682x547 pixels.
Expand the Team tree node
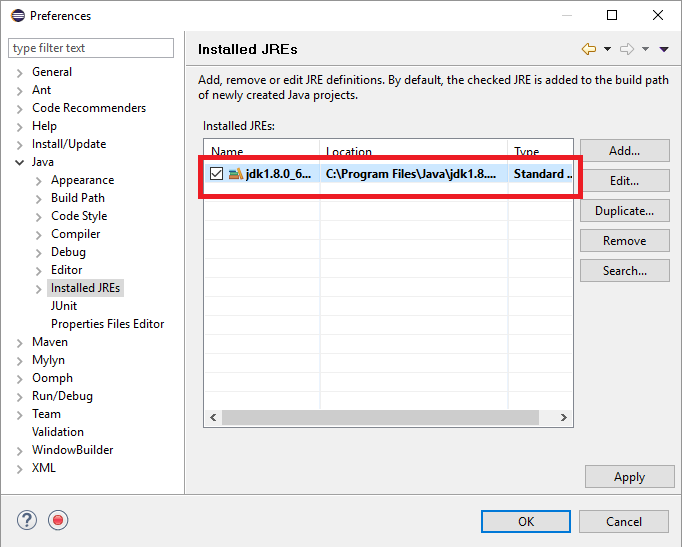[19, 415]
